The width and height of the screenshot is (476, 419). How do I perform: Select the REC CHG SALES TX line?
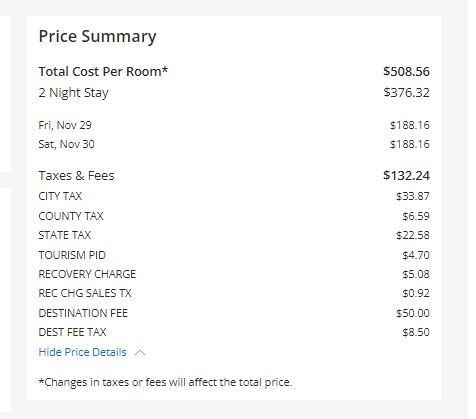click(234, 293)
